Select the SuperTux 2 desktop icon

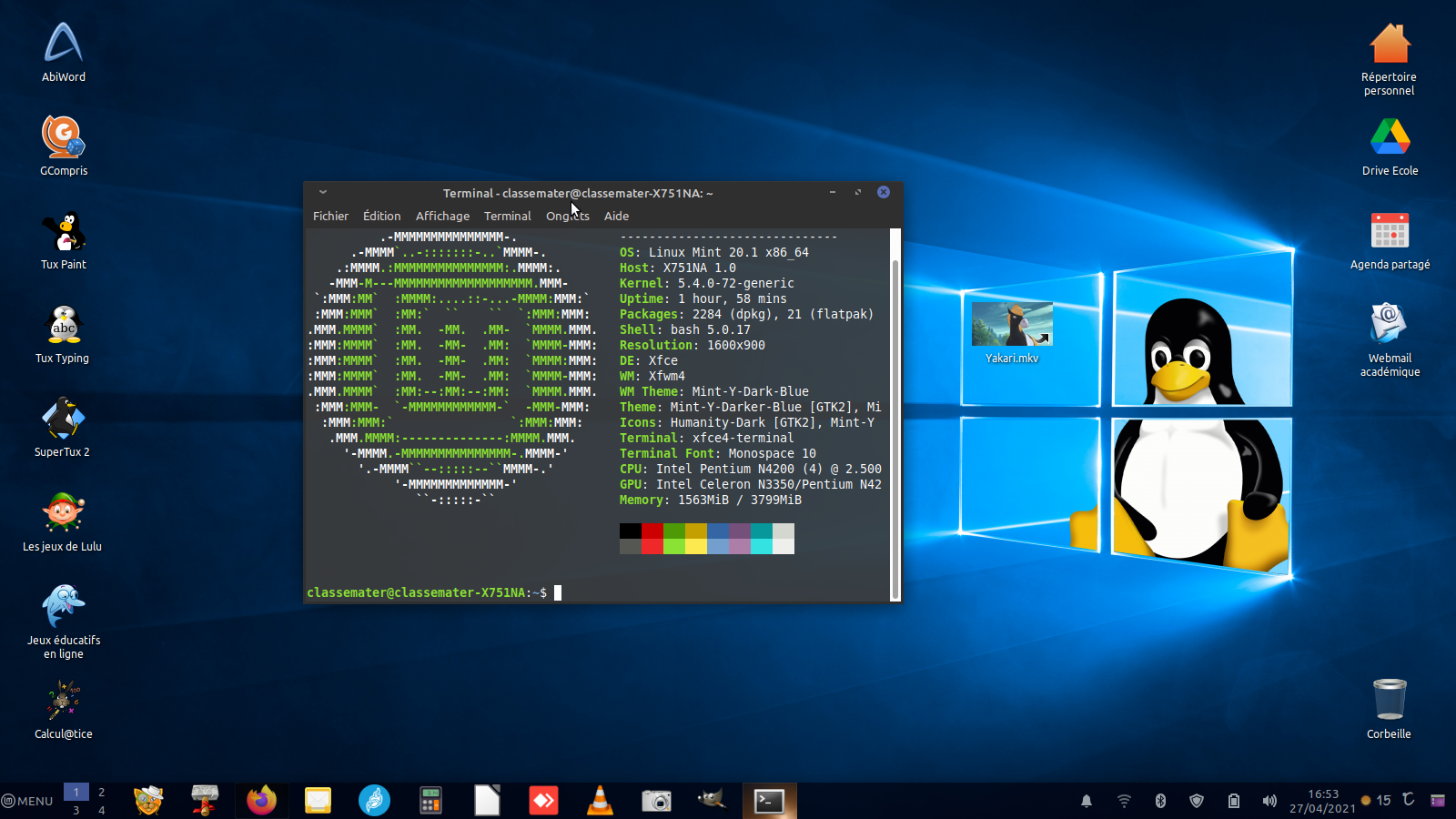click(x=63, y=428)
